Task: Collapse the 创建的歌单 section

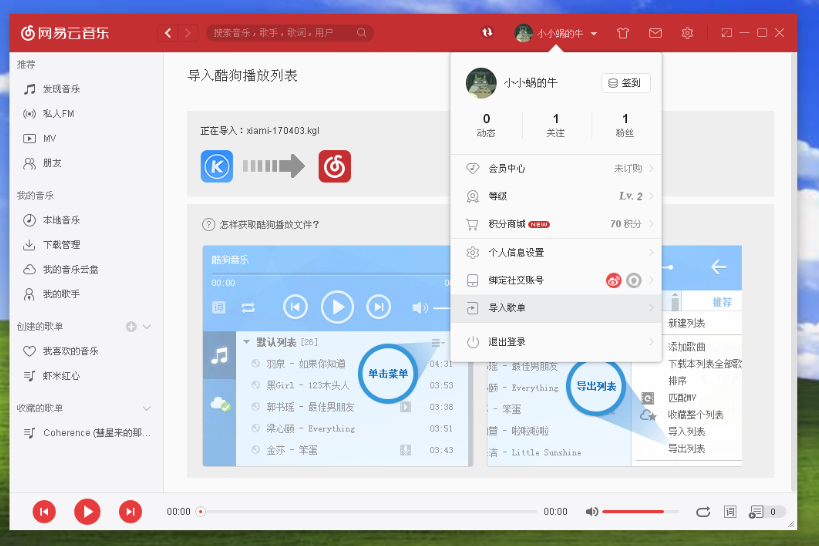Action: 147,327
